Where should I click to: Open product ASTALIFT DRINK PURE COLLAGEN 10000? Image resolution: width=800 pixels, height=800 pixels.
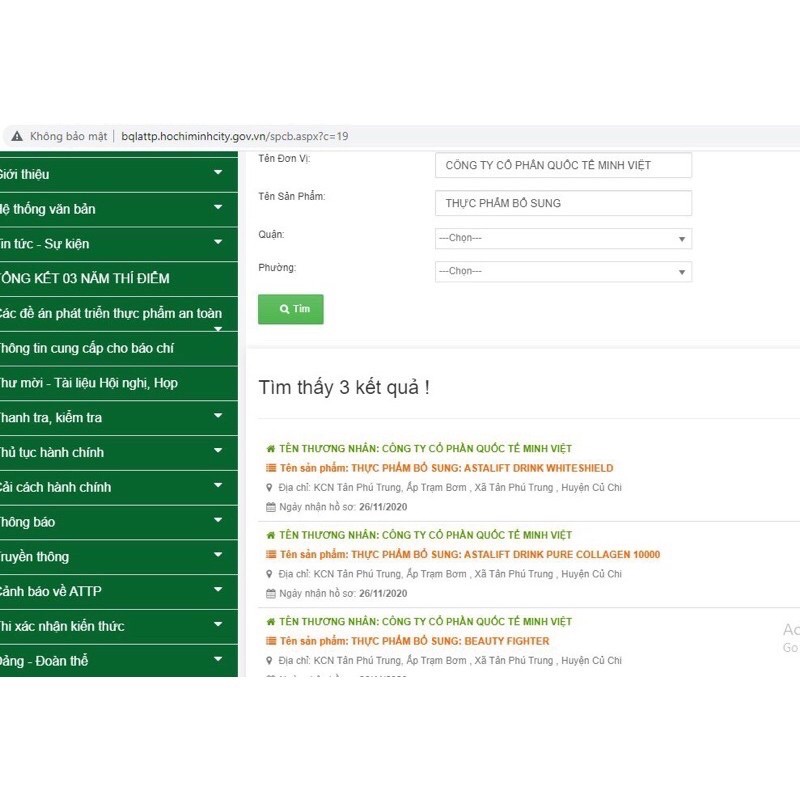pyautogui.click(x=470, y=555)
